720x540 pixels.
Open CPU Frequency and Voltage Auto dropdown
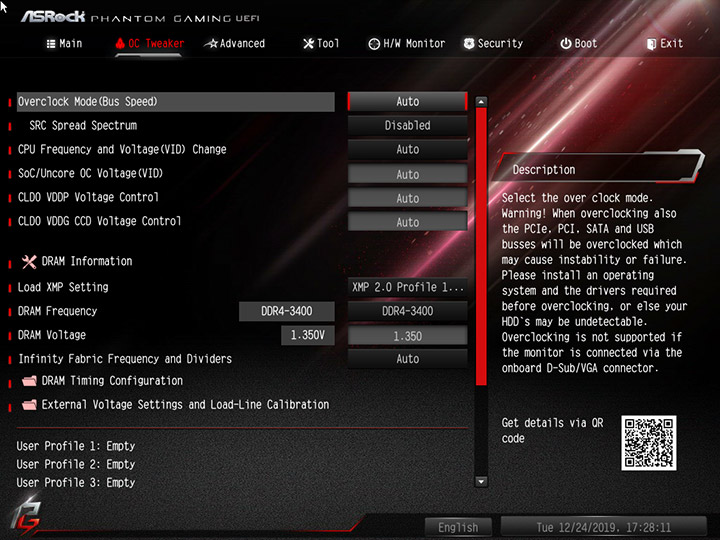tap(407, 149)
